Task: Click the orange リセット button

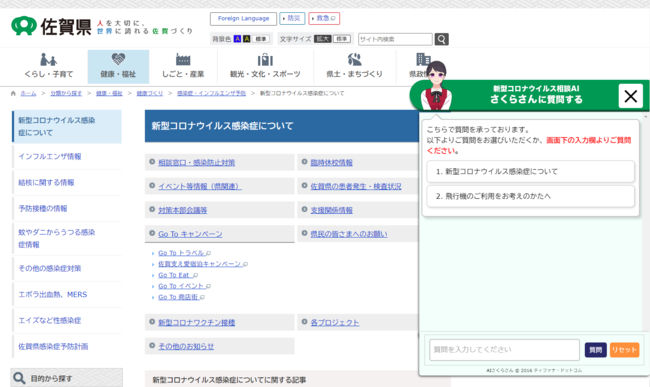Action: [624, 350]
